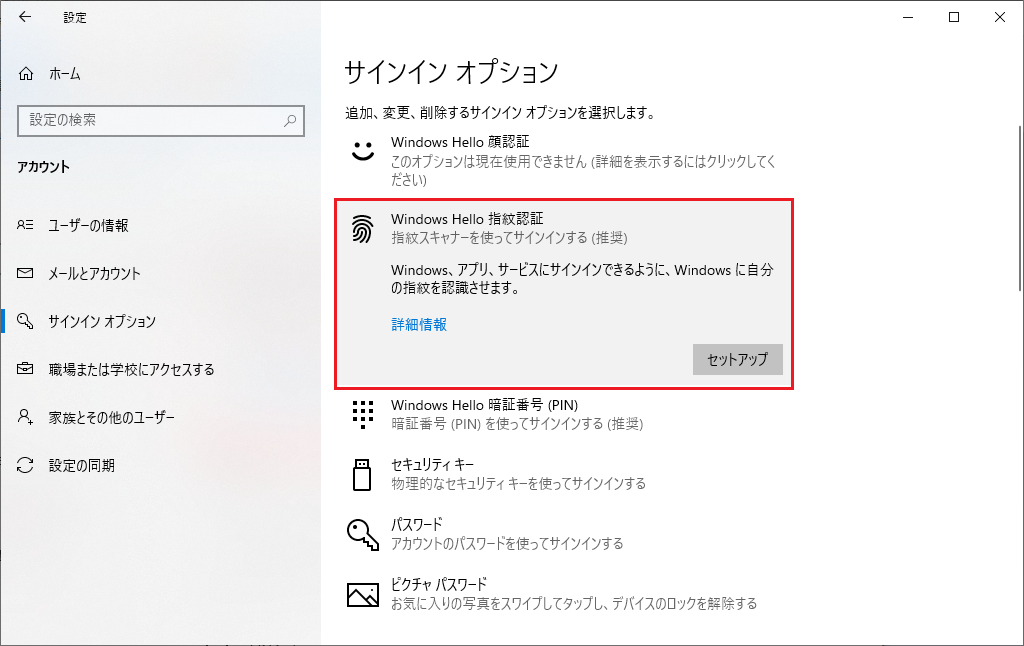Select サインイン オプション in sidebar
1024x646 pixels.
coord(102,322)
